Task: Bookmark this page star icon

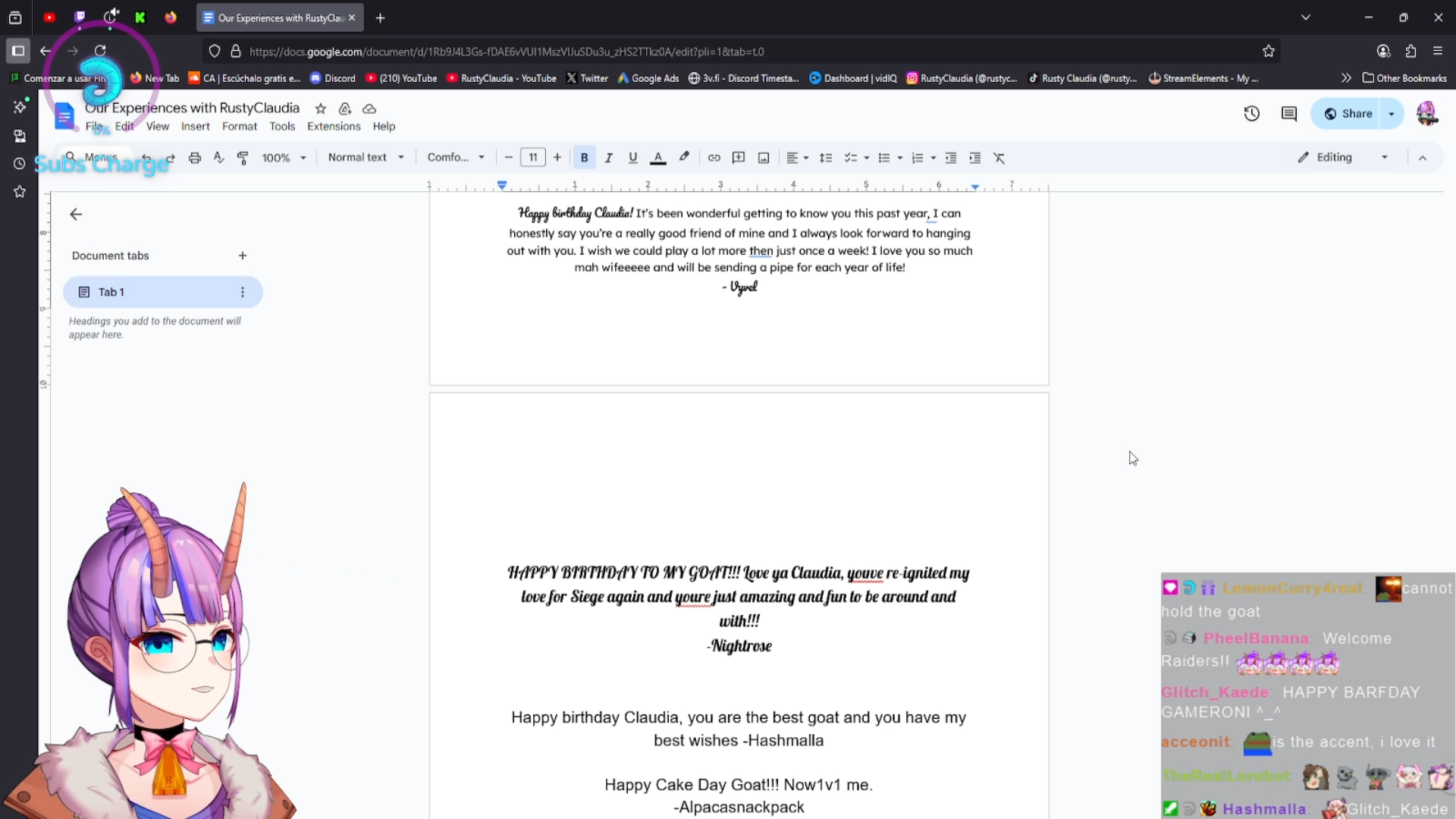Action: click(x=1269, y=51)
